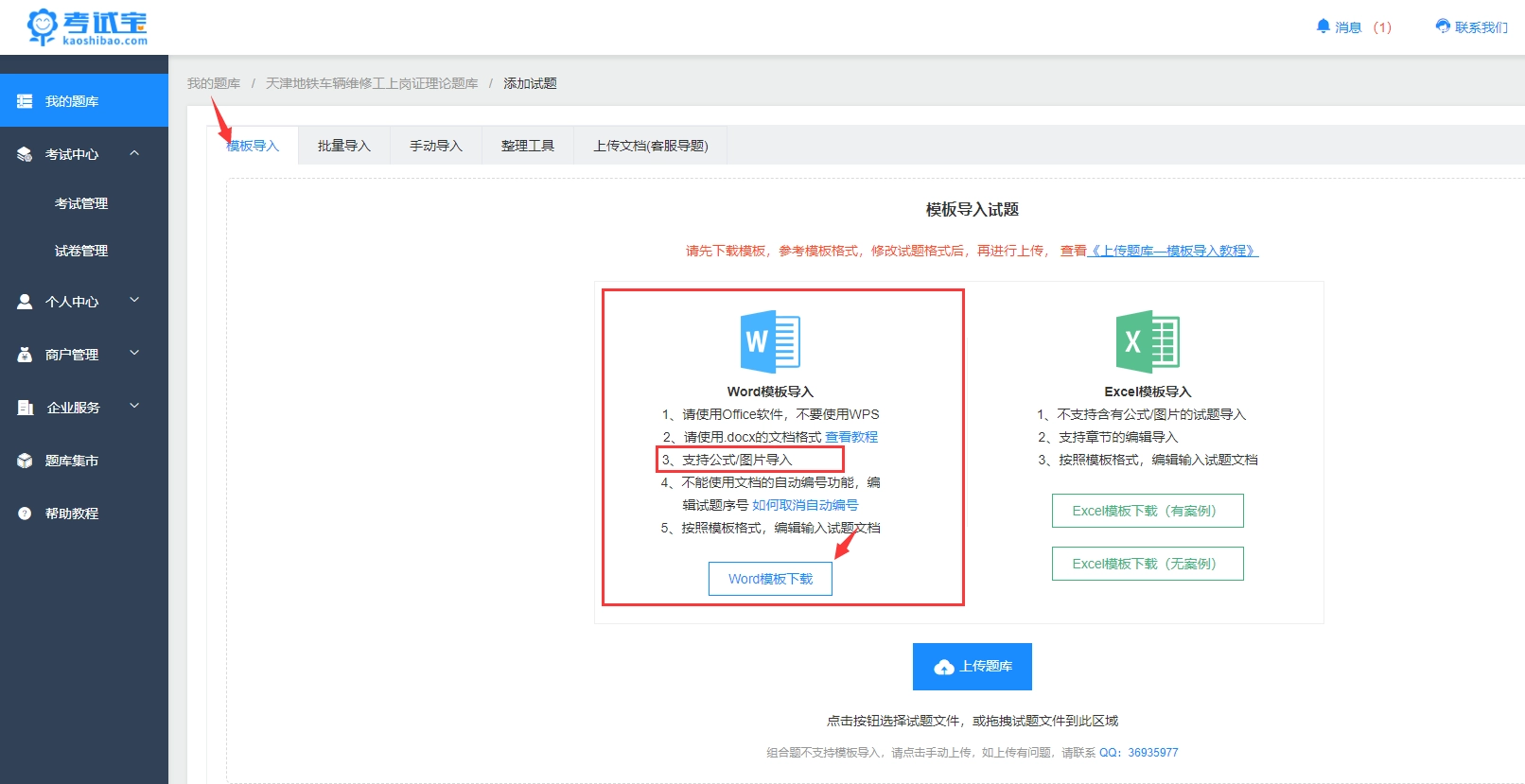This screenshot has width=1525, height=784.
Task: Expand the Merchant Management menu
Action: point(134,354)
